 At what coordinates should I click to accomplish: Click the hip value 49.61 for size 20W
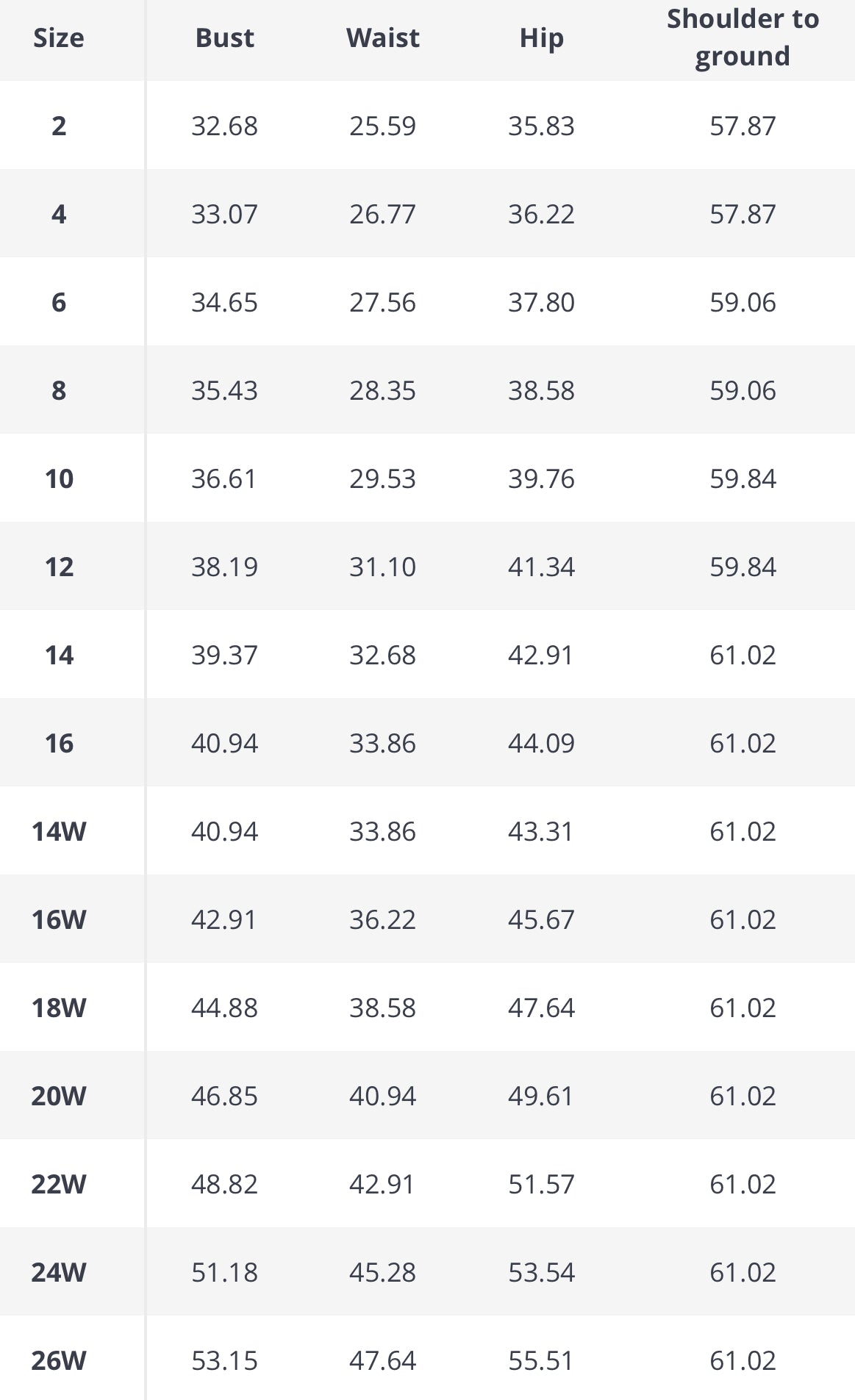[x=541, y=1096]
